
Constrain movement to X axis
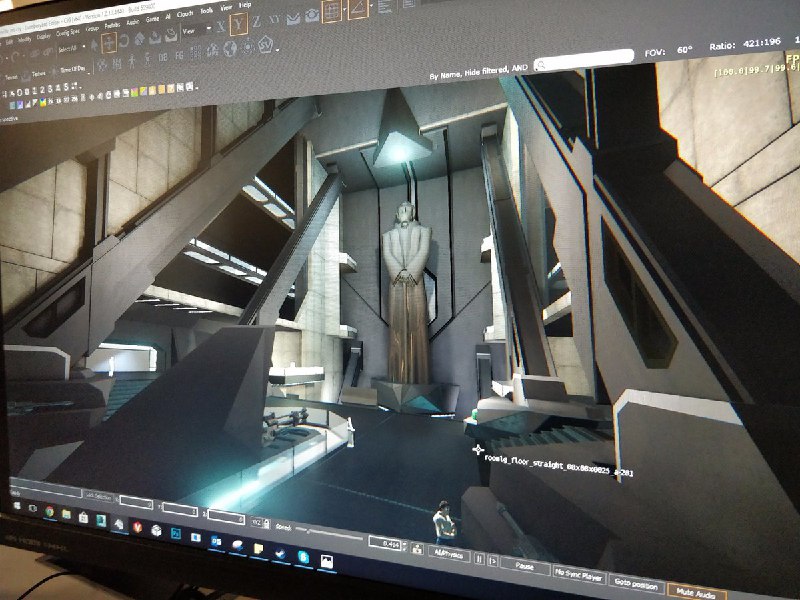pyautogui.click(x=221, y=26)
